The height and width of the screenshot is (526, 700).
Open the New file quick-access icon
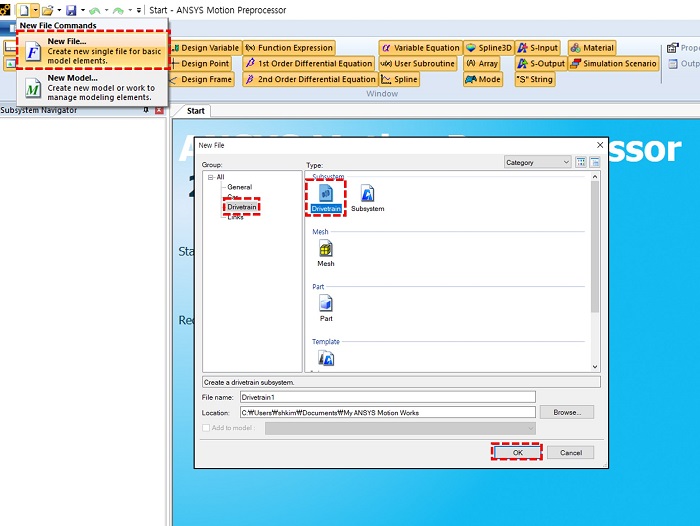24,10
